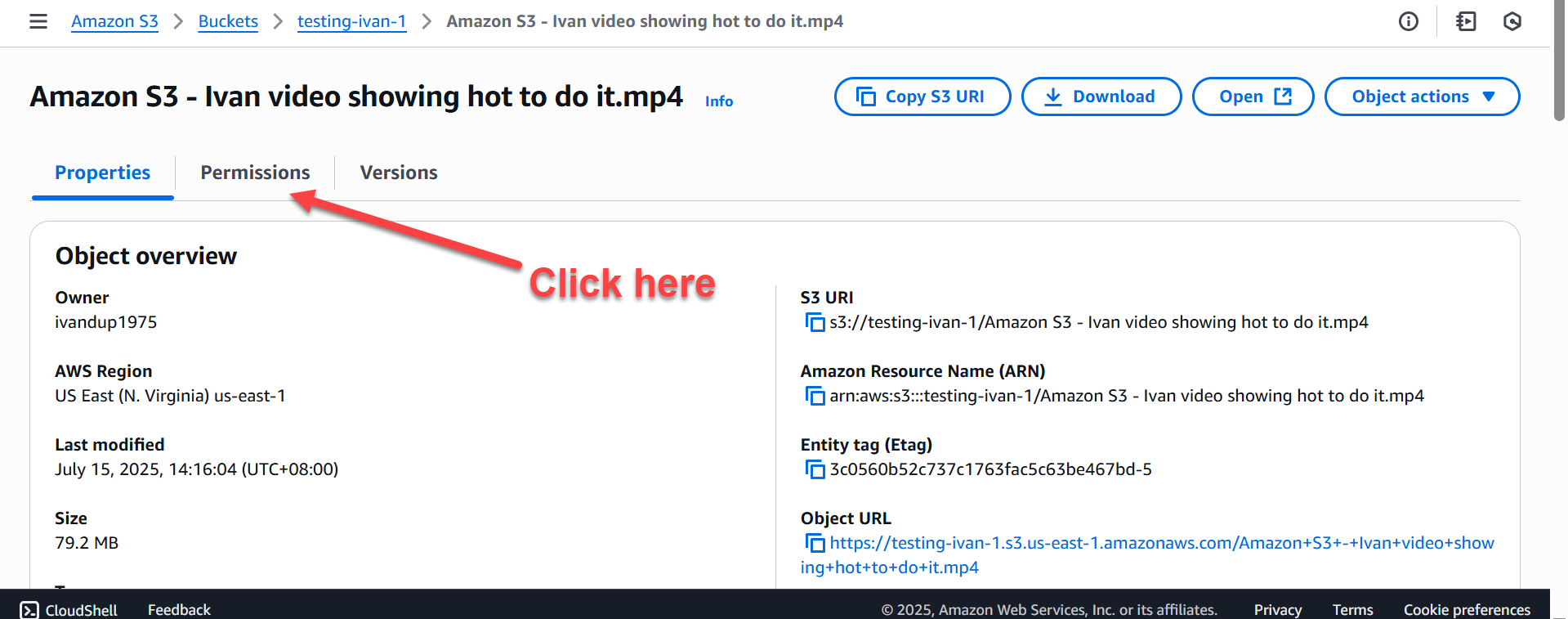Copy the Amazon Resource Name ARN value
This screenshot has width=1568, height=619.
click(815, 396)
